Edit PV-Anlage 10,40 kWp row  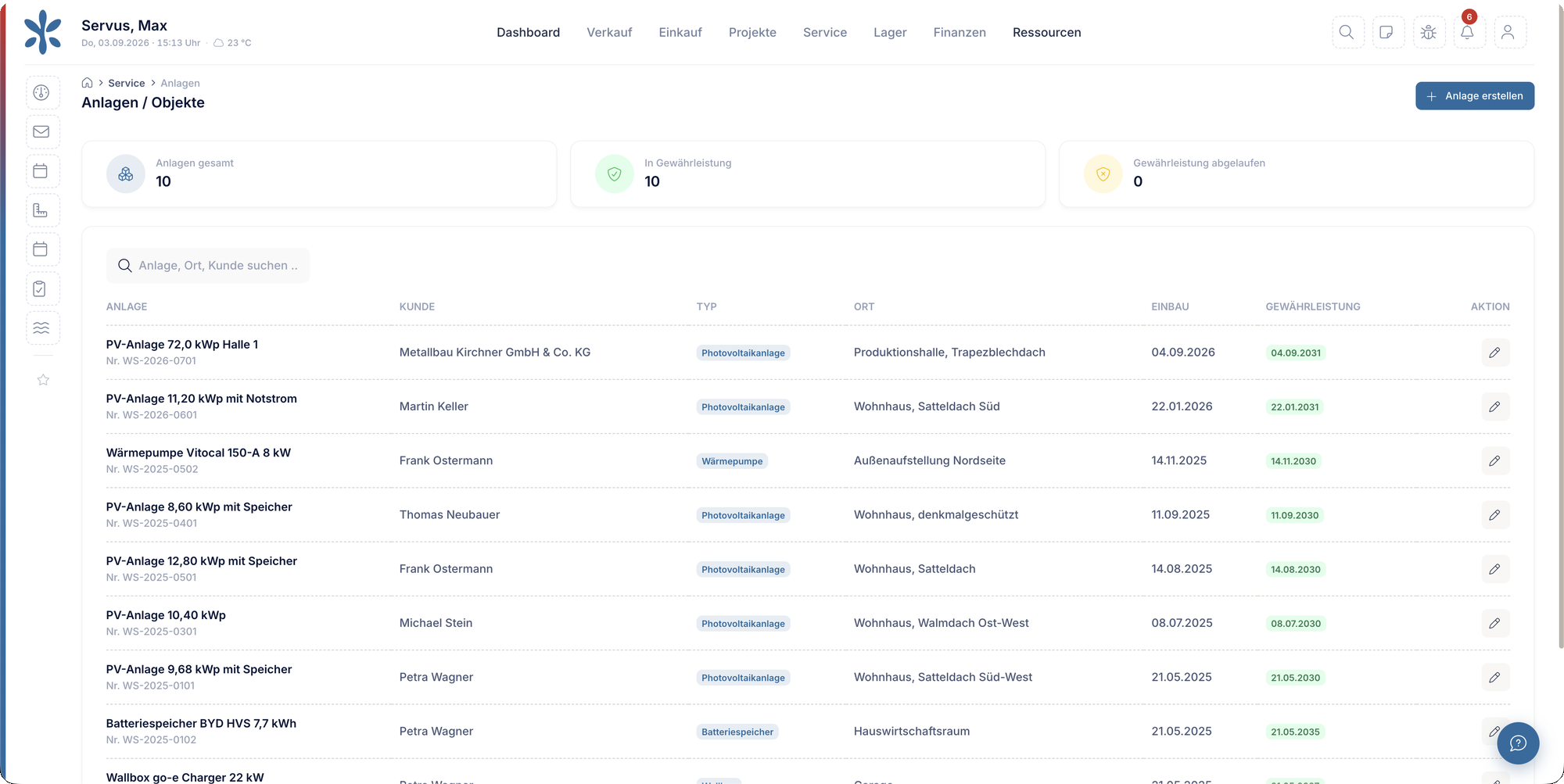[1494, 623]
